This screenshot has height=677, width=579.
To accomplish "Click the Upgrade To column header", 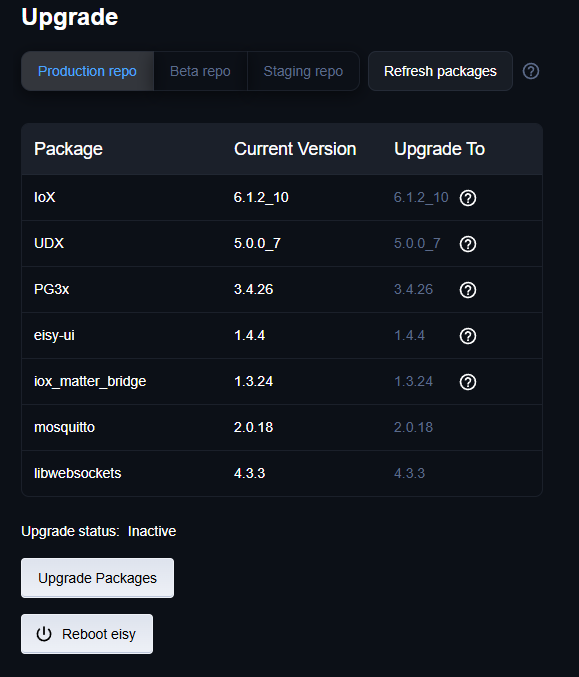I will click(x=440, y=149).
